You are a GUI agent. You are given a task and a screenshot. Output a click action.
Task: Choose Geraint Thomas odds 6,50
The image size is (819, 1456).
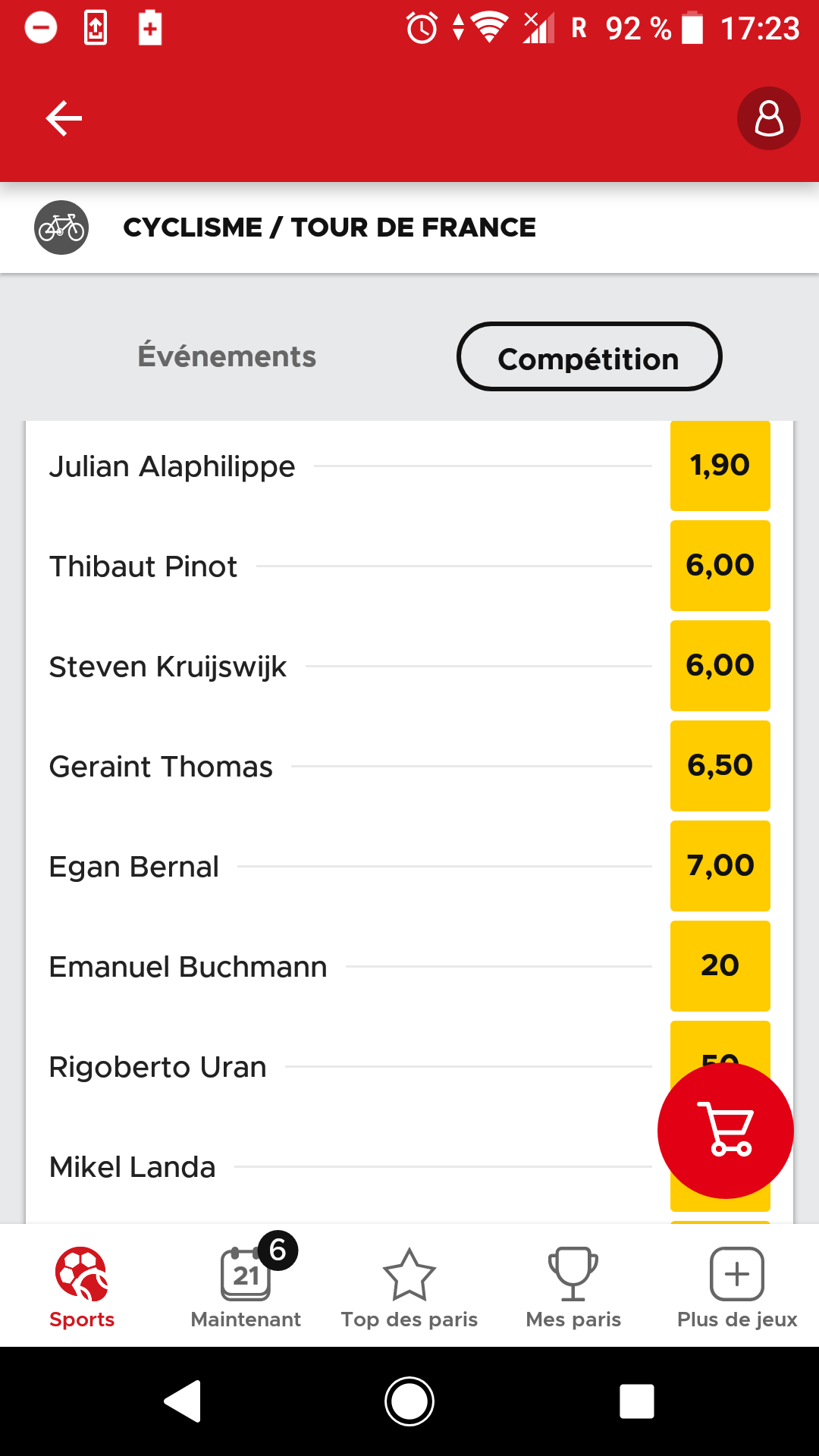pos(720,766)
